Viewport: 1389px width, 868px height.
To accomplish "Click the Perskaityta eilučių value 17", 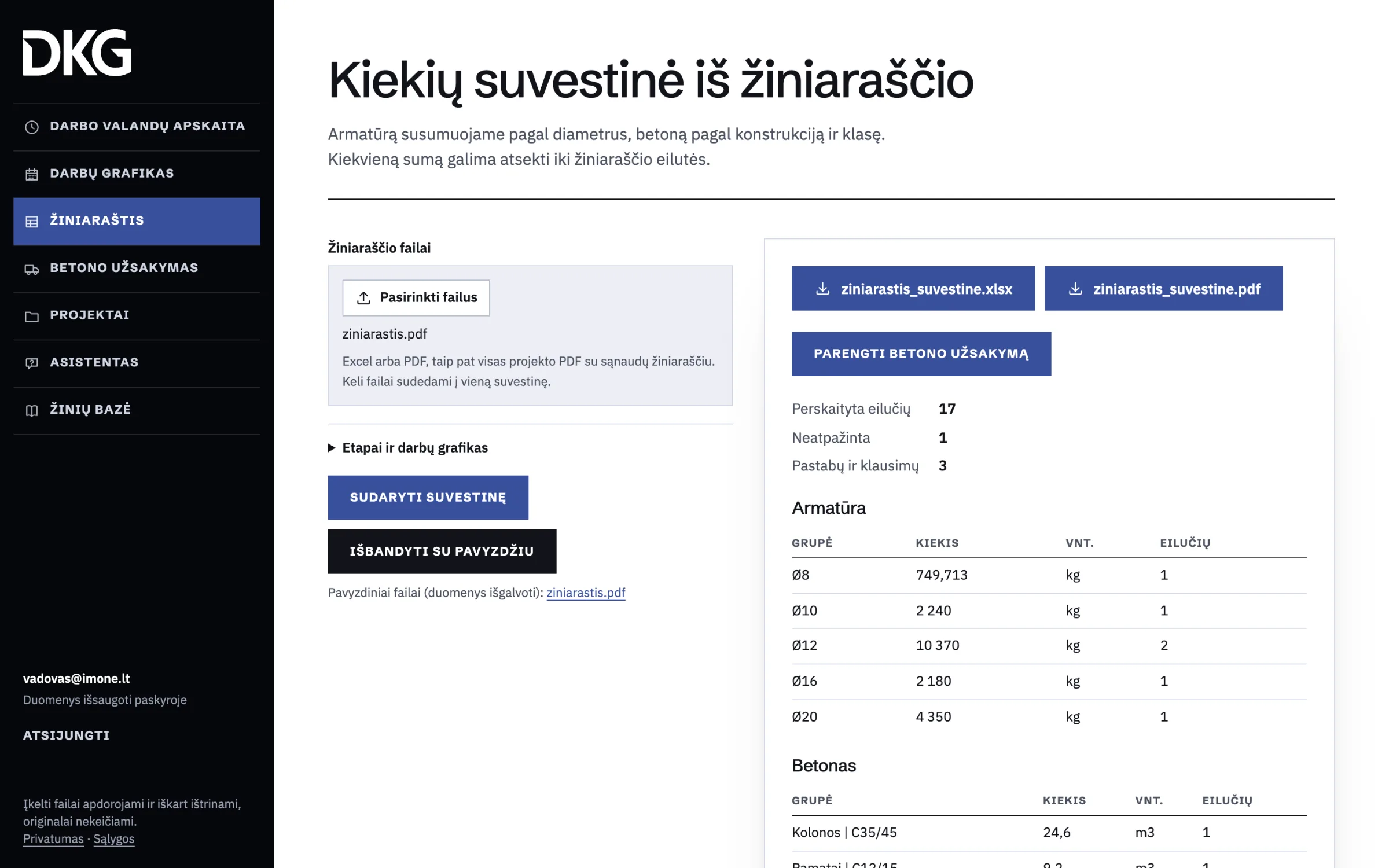I will (x=947, y=409).
